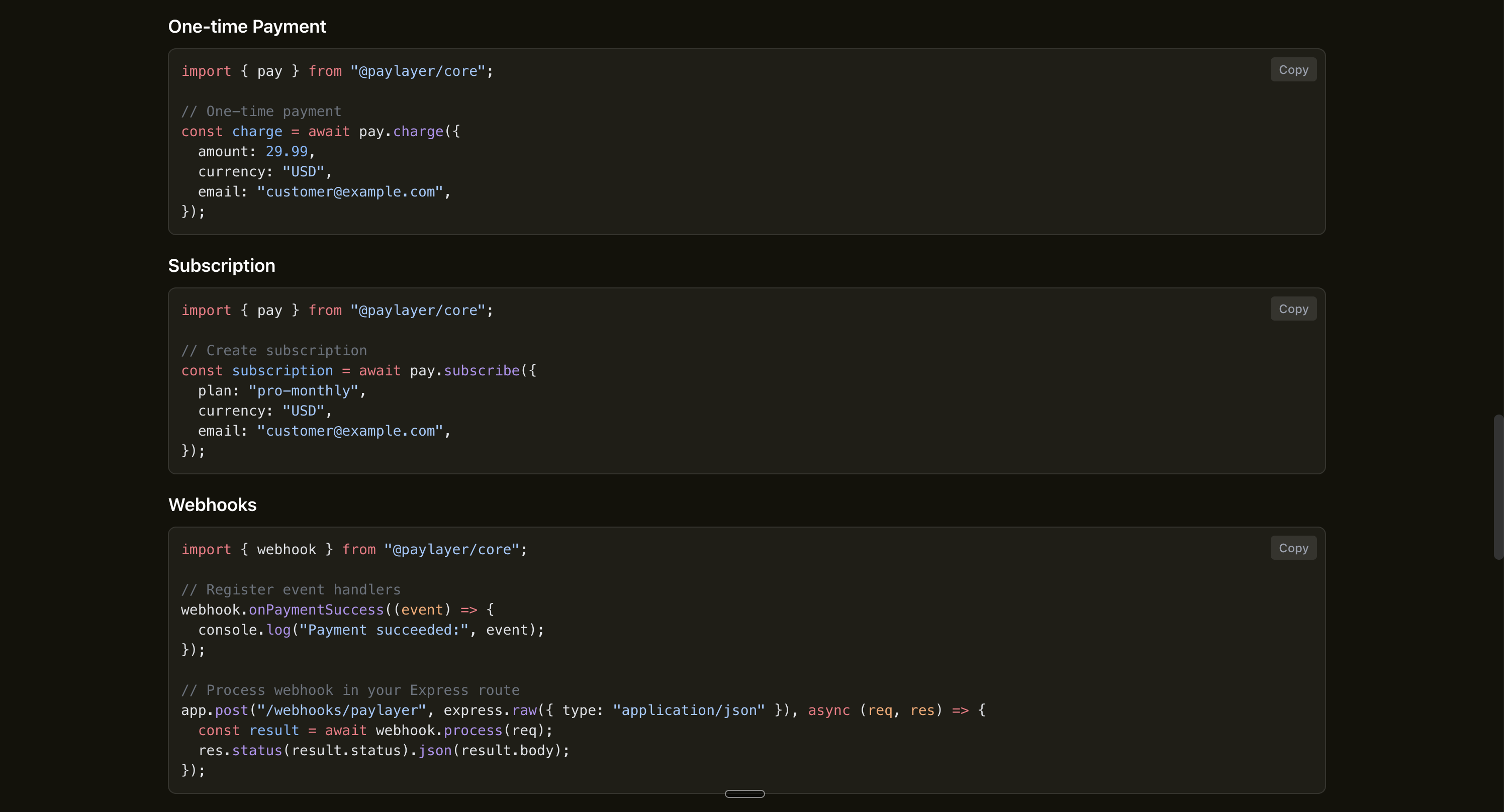This screenshot has height=812, width=1504.
Task: Click the "application/json" type string
Action: pos(688,710)
